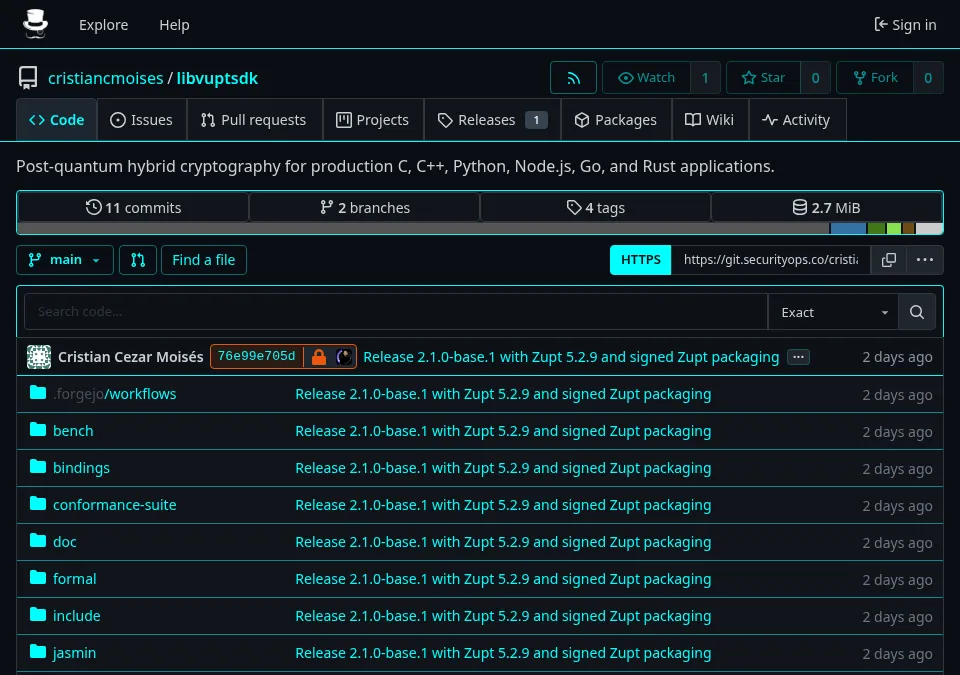The image size is (960, 675).
Task: Switch to the Activity tab
Action: (797, 120)
